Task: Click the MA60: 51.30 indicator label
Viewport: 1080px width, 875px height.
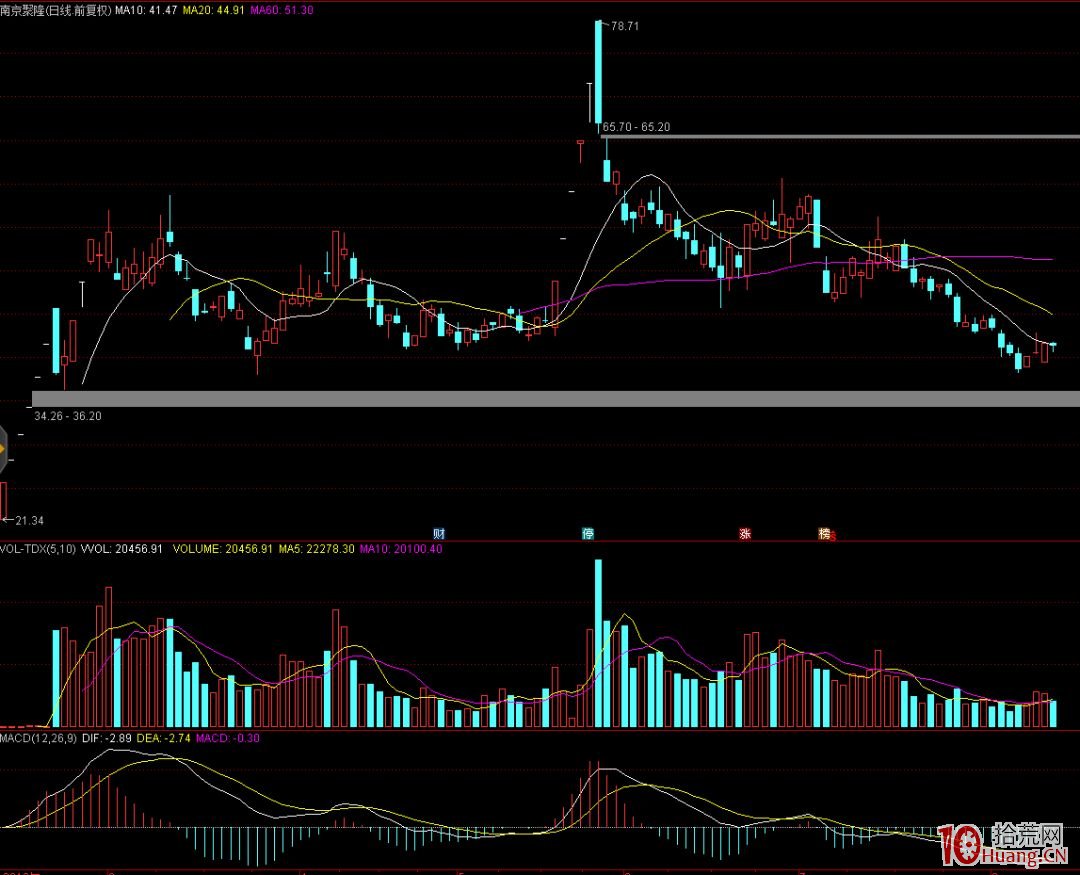Action: 282,10
